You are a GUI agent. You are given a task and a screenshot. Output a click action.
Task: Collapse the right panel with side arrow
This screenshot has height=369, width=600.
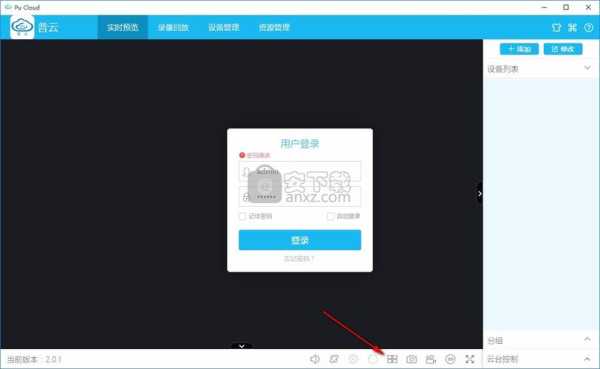point(479,194)
